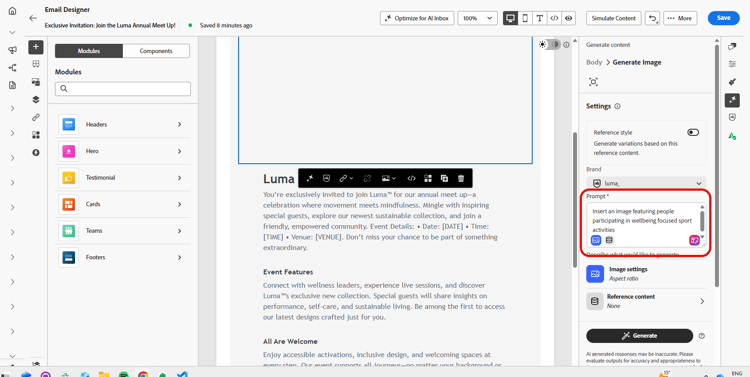
Task: Open the brand alignment shield icon in the right rail
Action: pyautogui.click(x=732, y=118)
